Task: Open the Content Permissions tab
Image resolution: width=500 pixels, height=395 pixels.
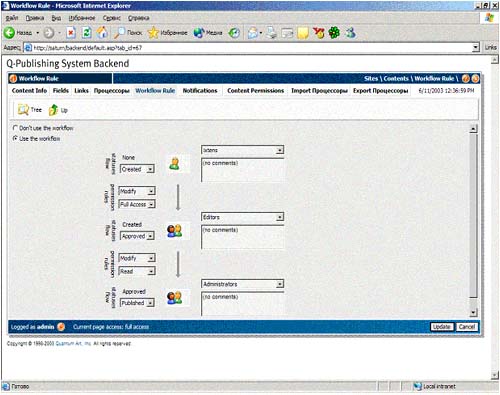Action: [x=255, y=90]
